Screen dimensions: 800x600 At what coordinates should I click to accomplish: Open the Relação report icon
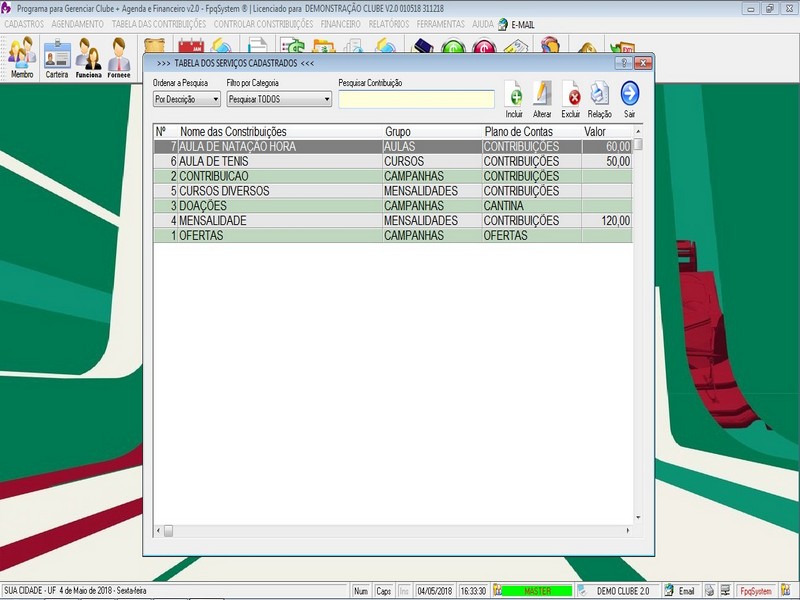coord(599,95)
